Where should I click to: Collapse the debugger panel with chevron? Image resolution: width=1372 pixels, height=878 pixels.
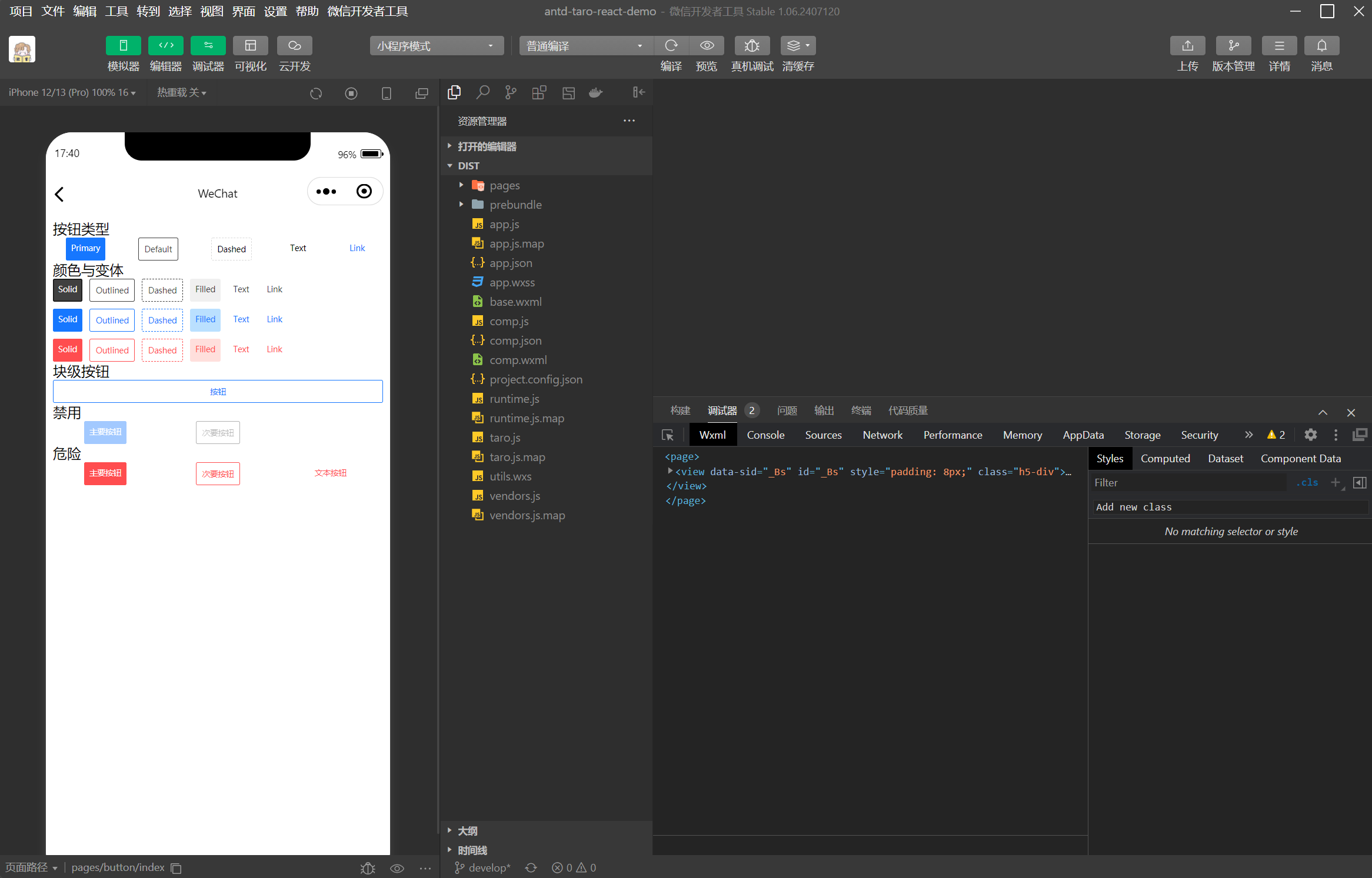1323,412
